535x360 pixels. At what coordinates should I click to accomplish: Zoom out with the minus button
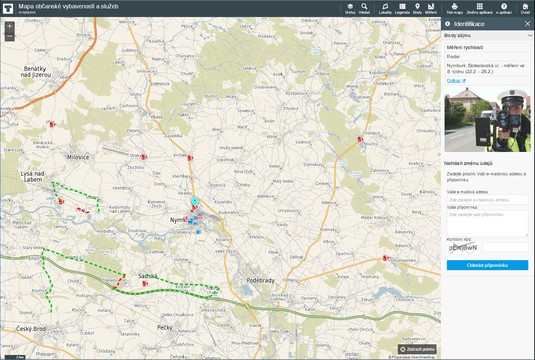(x=10, y=36)
